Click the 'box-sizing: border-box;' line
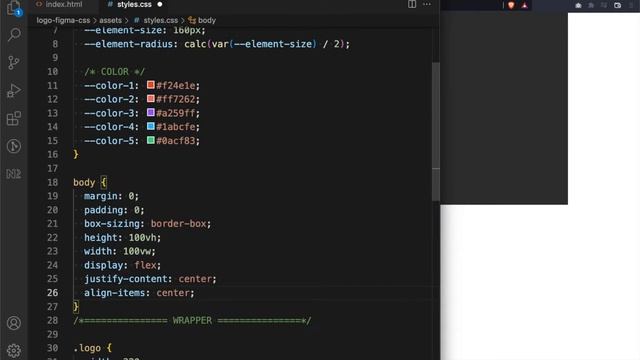This screenshot has width=640, height=360. (147, 224)
